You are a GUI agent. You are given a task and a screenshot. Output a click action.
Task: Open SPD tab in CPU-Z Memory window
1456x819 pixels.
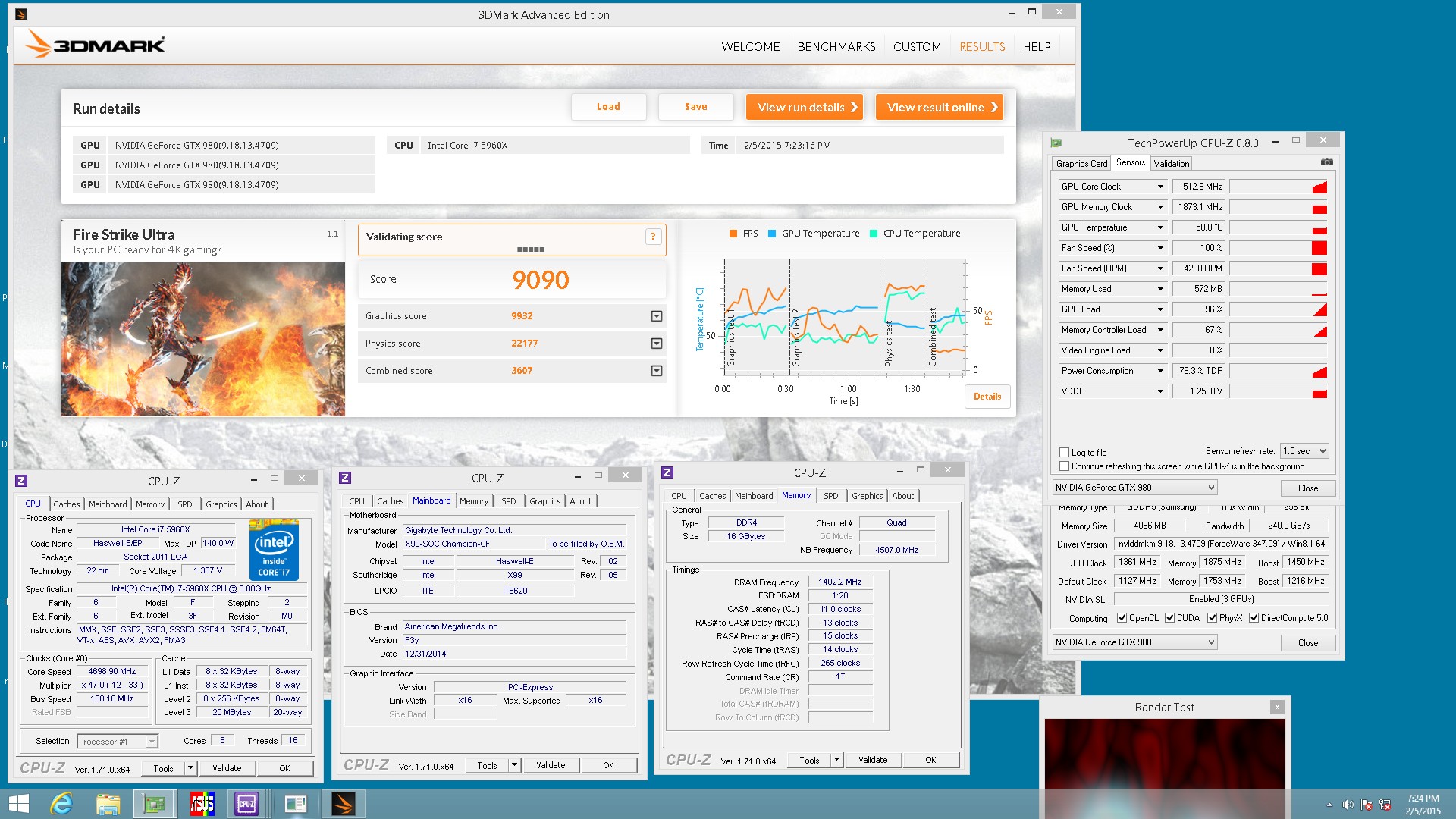pyautogui.click(x=830, y=496)
